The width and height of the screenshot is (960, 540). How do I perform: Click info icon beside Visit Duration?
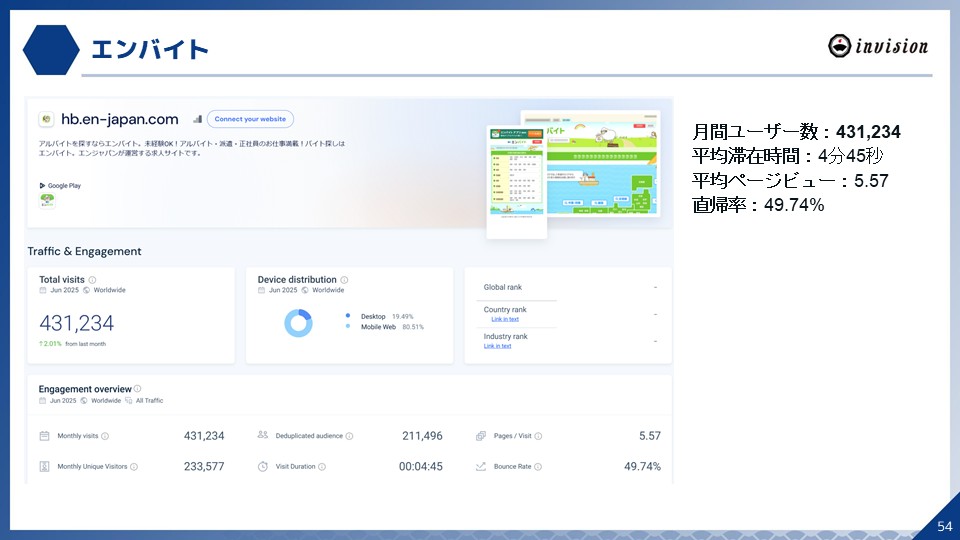(x=322, y=467)
